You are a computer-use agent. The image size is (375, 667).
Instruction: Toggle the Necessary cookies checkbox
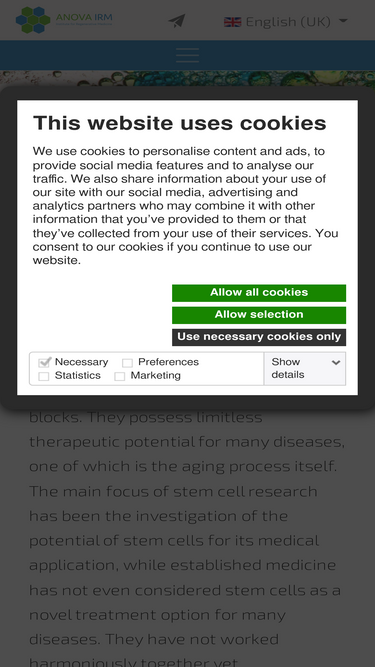[x=44, y=362]
